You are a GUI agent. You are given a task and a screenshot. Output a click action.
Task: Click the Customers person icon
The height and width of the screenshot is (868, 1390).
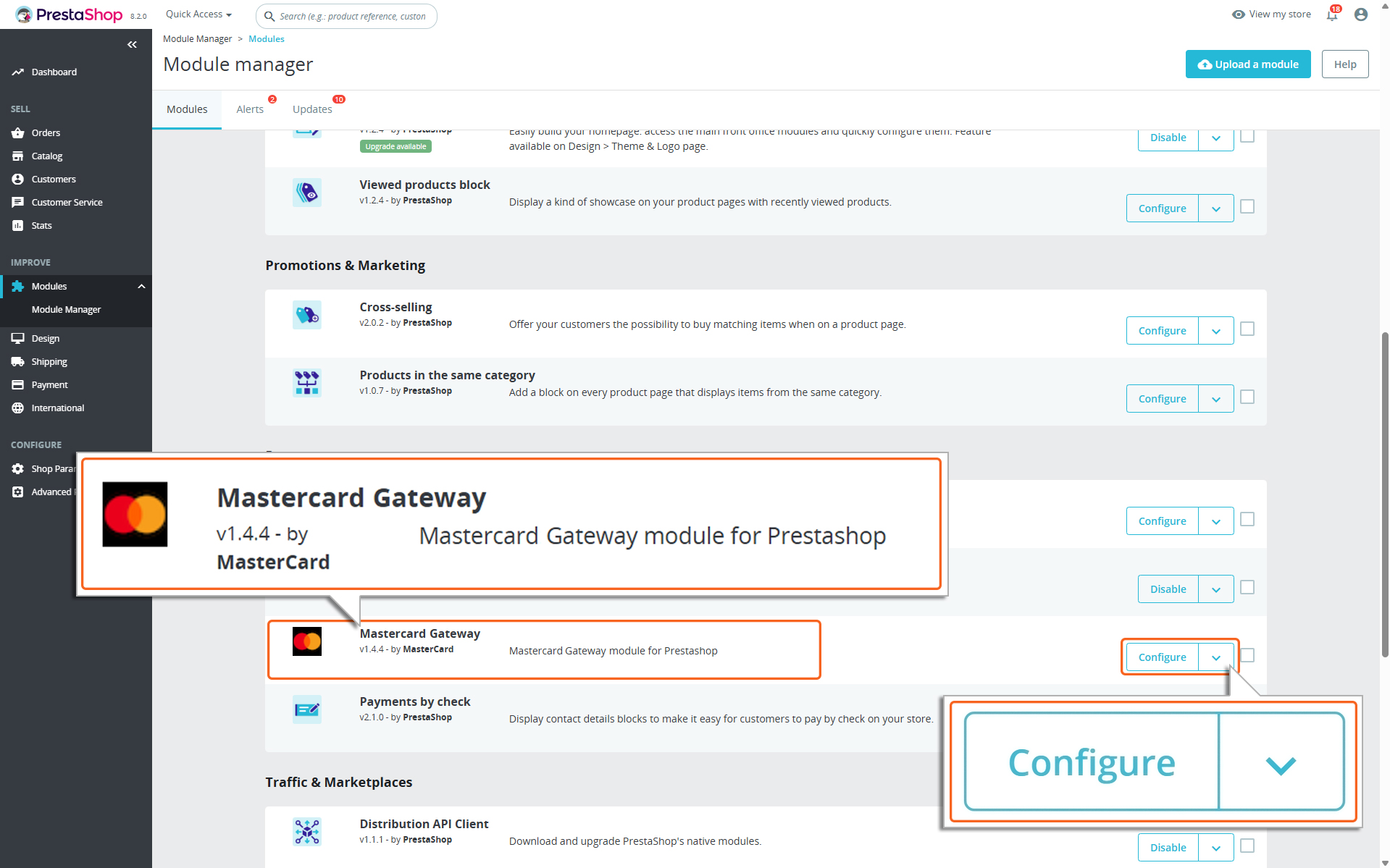pos(18,180)
